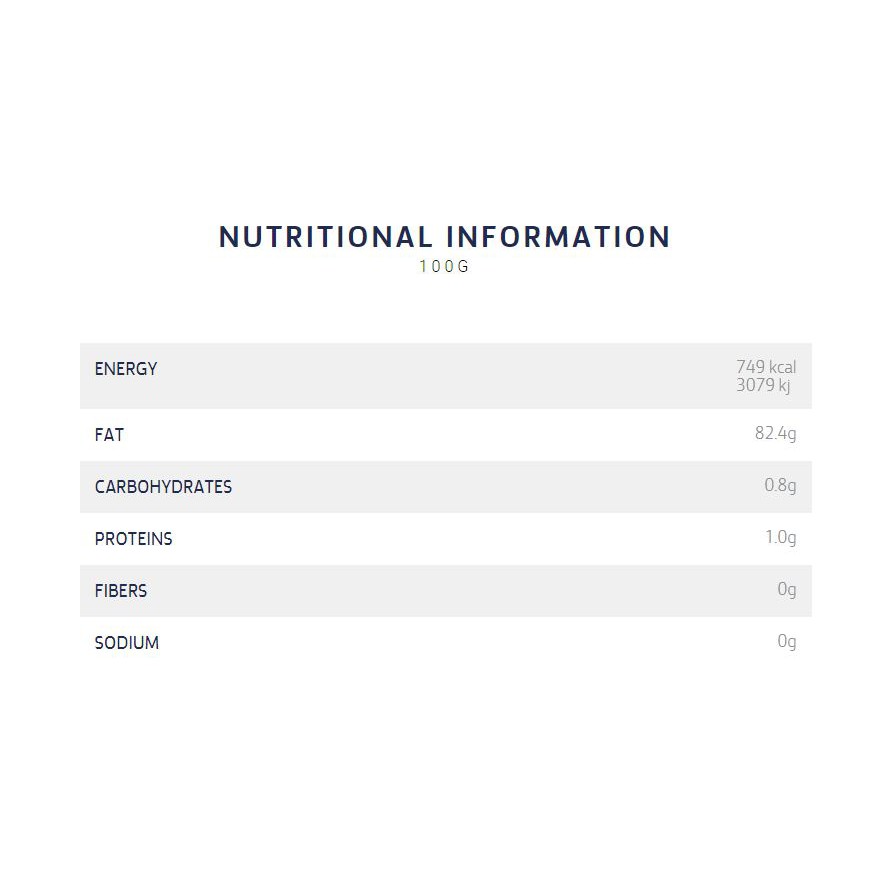Image resolution: width=884 pixels, height=884 pixels.
Task: Select the ENERGY row label
Action: click(x=126, y=369)
